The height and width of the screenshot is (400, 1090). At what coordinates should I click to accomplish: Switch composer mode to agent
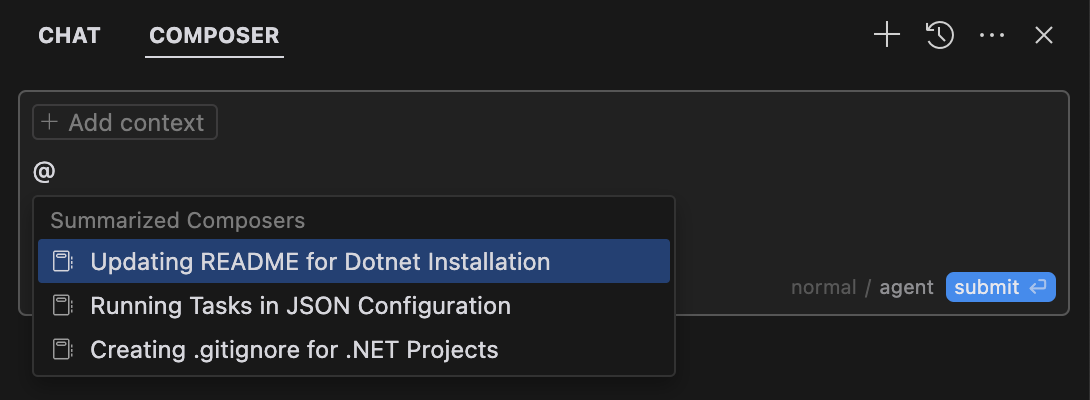(x=906, y=287)
